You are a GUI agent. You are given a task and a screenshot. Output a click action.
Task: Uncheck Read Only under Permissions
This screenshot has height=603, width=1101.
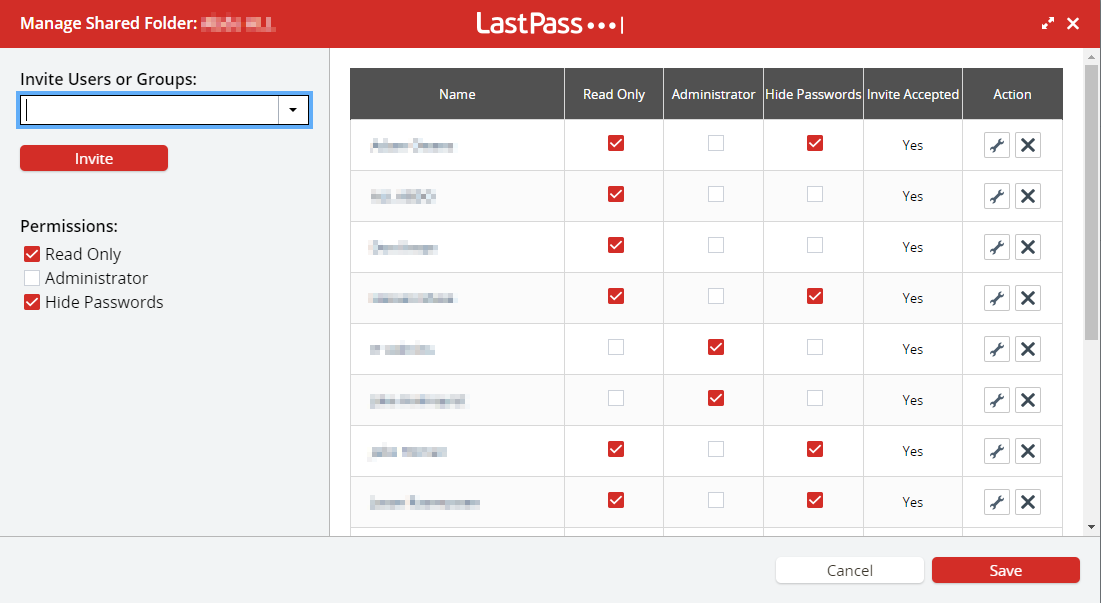32,254
